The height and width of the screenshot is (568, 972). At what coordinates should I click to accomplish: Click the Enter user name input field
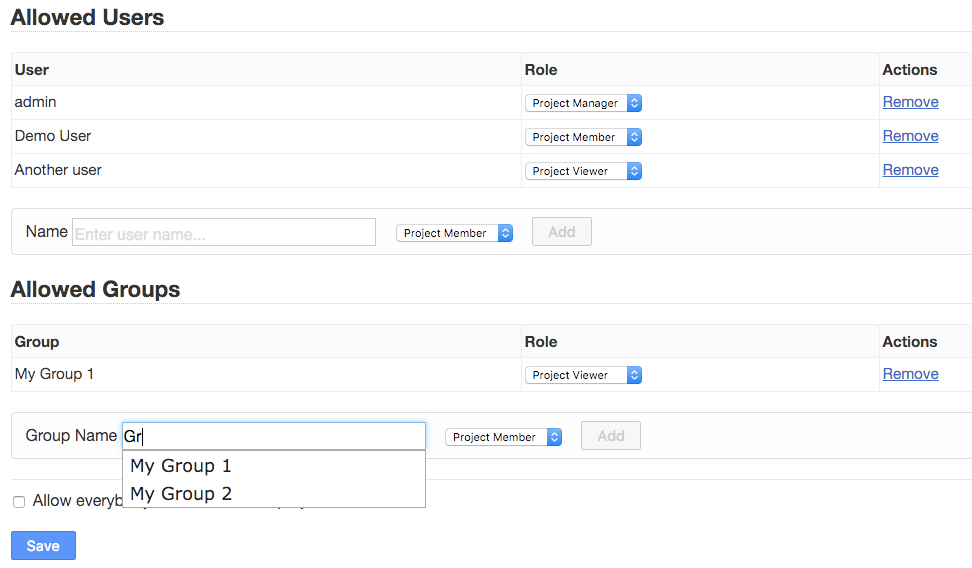224,233
